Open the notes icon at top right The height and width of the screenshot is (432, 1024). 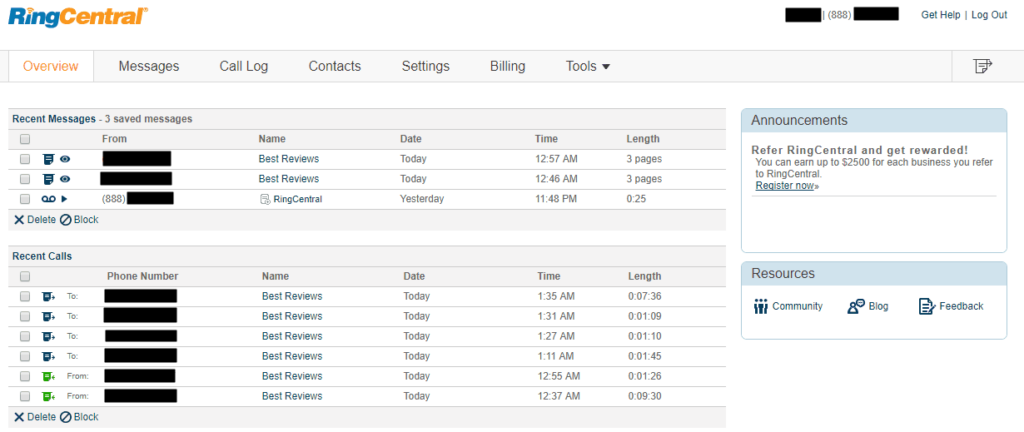point(983,66)
